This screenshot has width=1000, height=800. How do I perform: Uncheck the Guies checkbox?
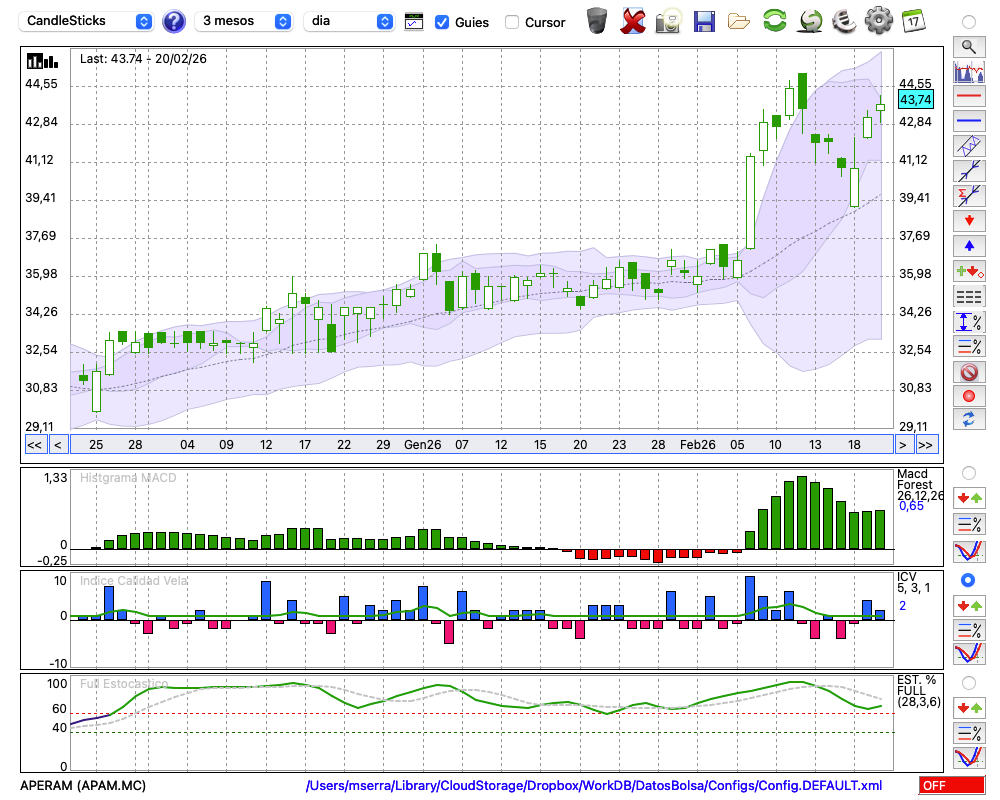click(x=442, y=22)
